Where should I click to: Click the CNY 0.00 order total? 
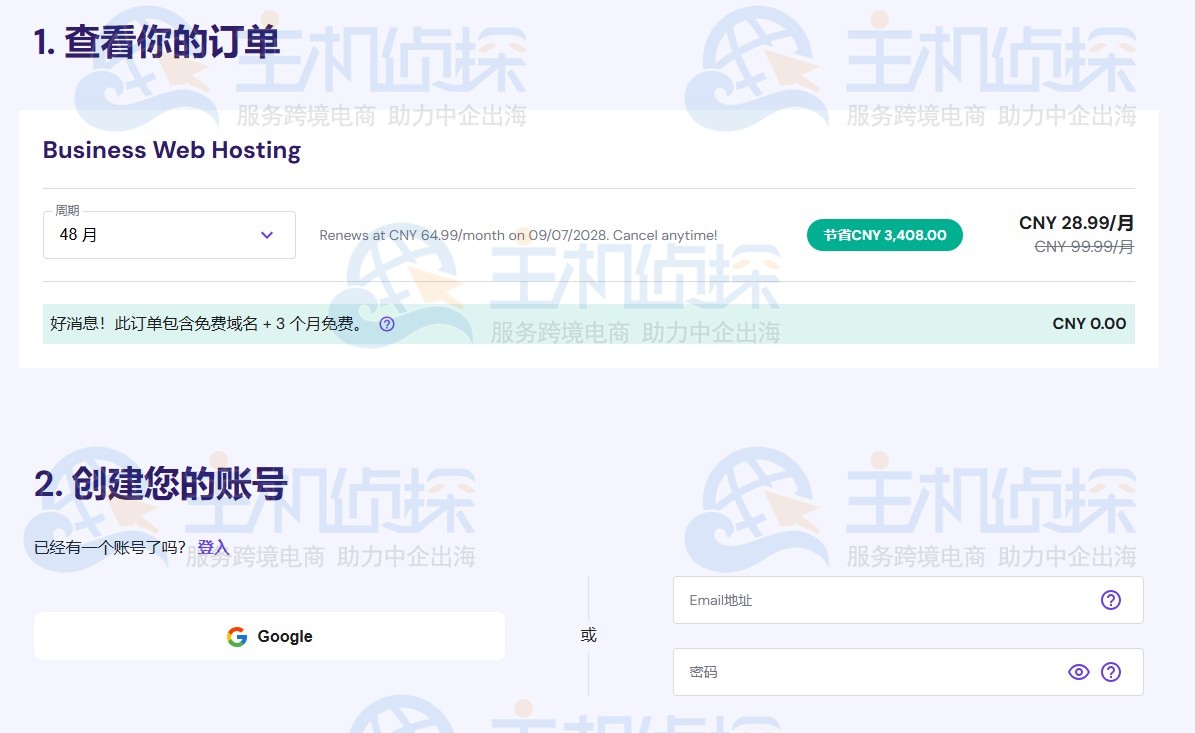(x=1089, y=324)
